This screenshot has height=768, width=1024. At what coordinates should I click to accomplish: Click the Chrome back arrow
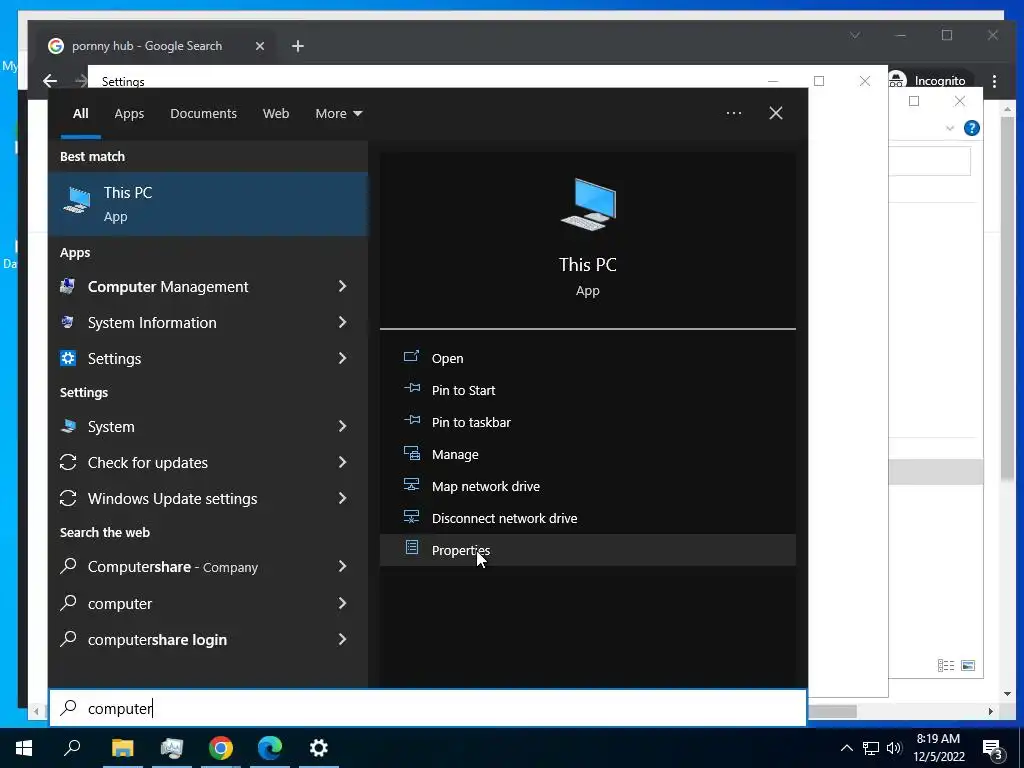coord(50,80)
